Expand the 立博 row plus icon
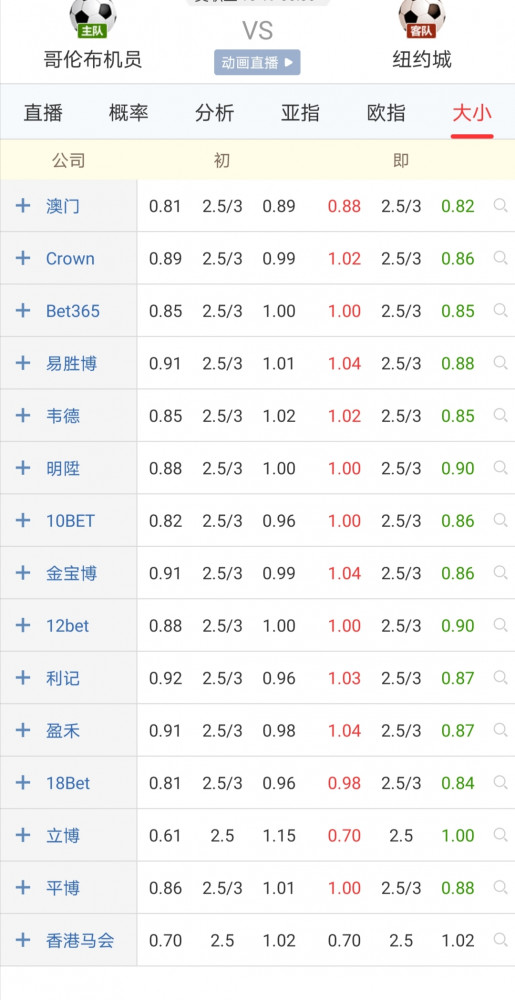The width and height of the screenshot is (515, 1000). point(23,835)
